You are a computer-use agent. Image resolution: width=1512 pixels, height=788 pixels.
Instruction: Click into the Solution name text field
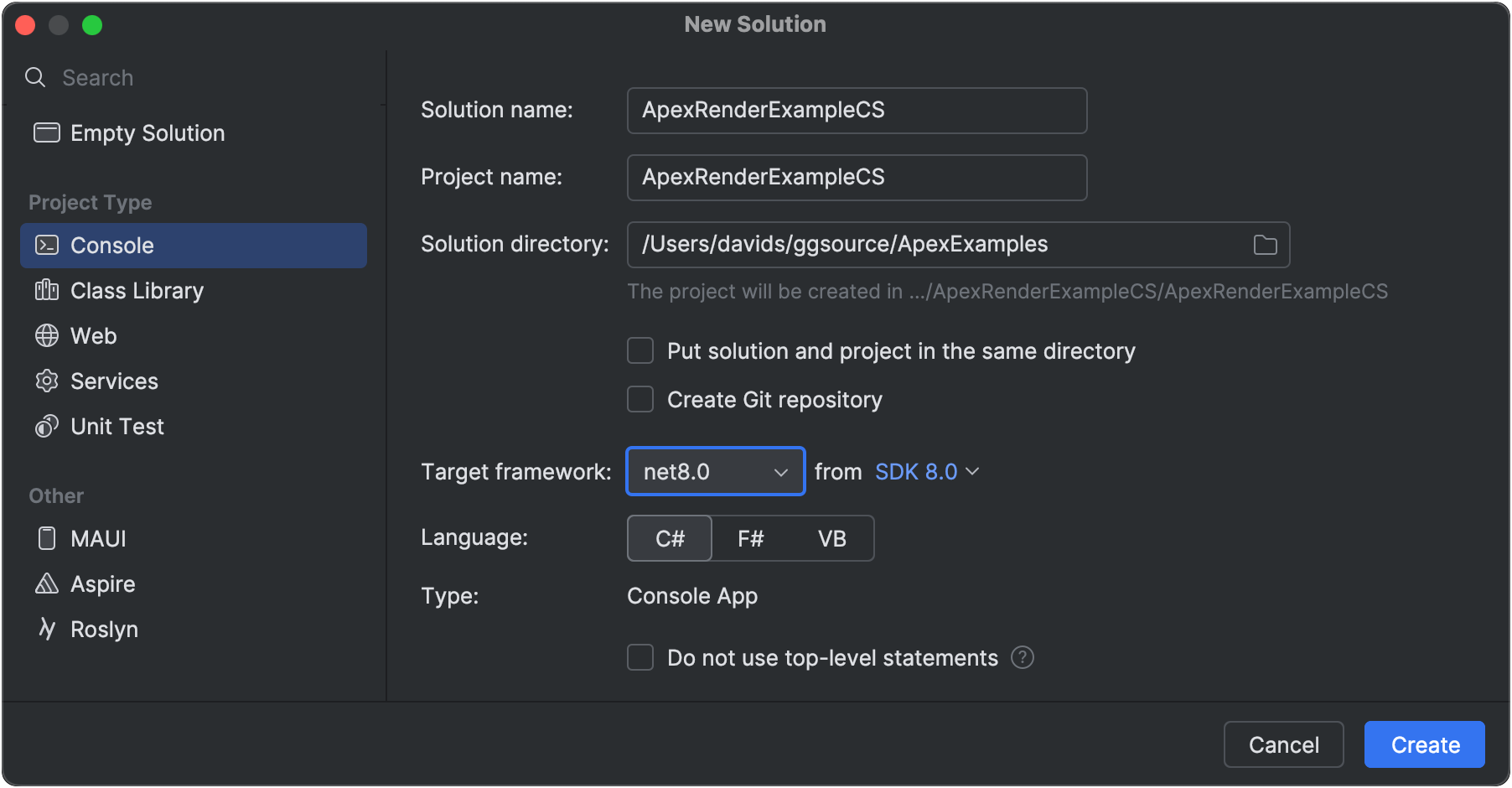click(856, 111)
